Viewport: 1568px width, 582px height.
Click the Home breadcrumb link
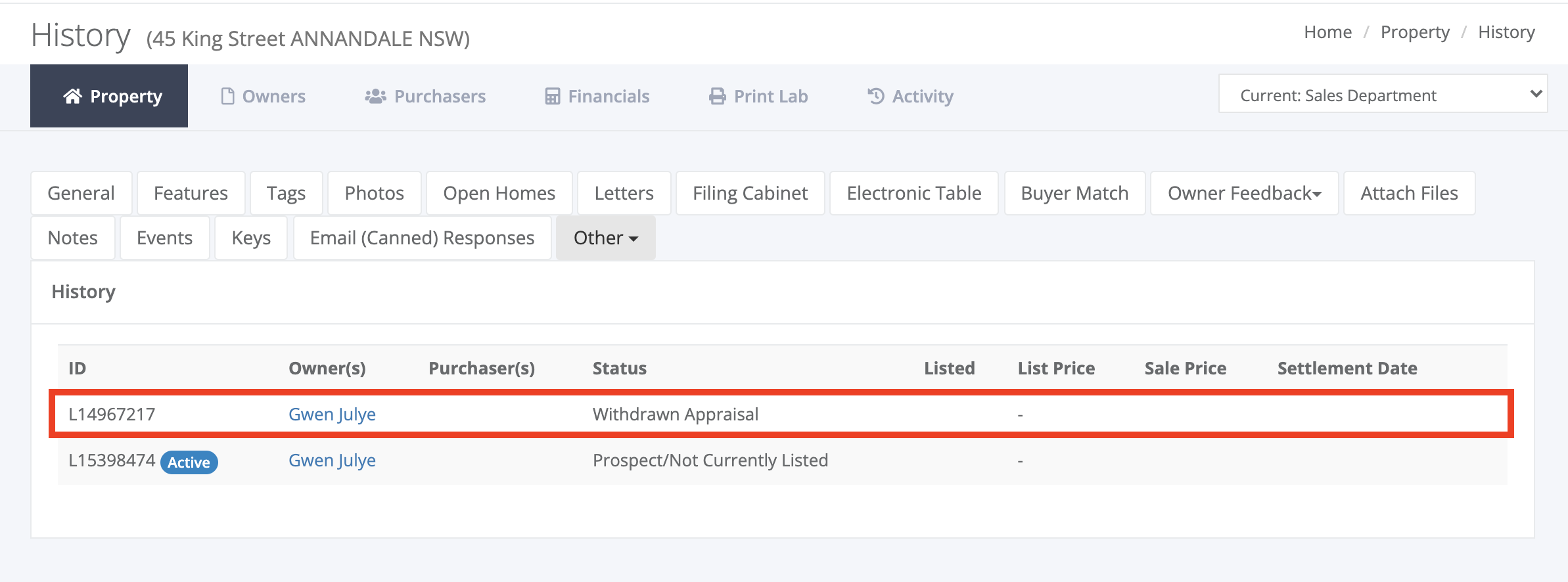point(1327,32)
